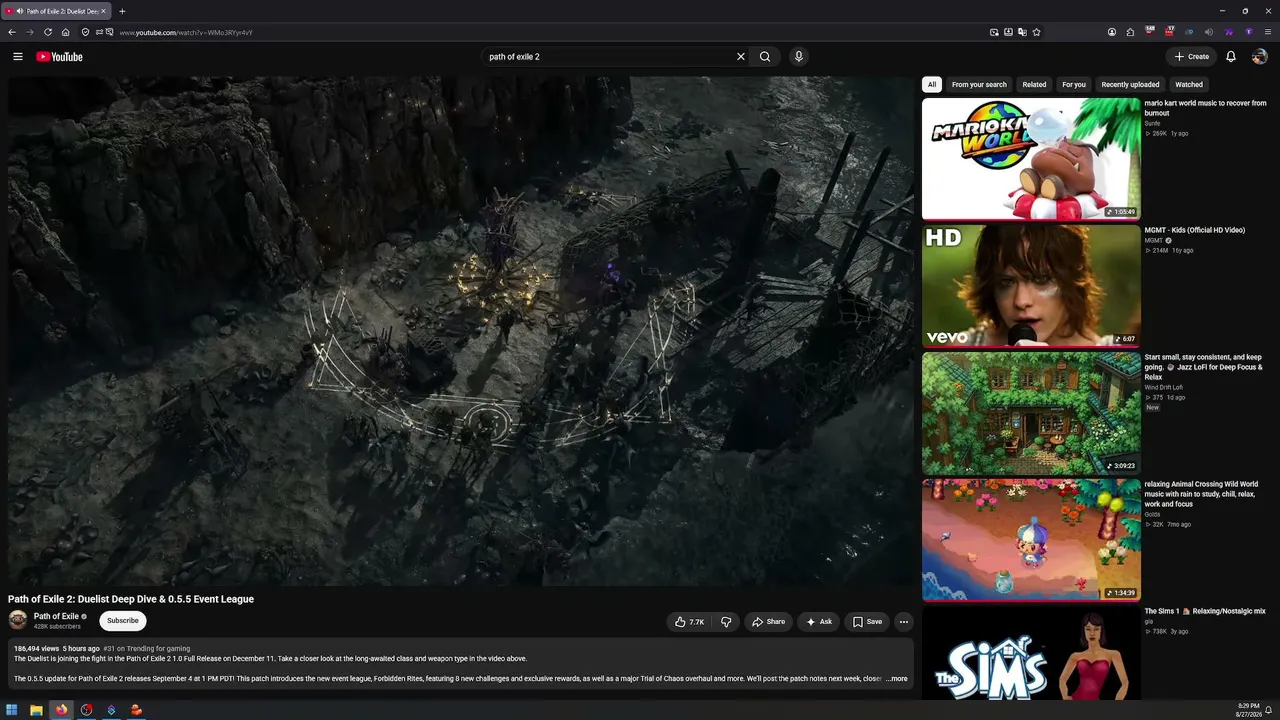Viewport: 1280px width, 720px height.
Task: Expand the description with ...more
Action: 896,679
